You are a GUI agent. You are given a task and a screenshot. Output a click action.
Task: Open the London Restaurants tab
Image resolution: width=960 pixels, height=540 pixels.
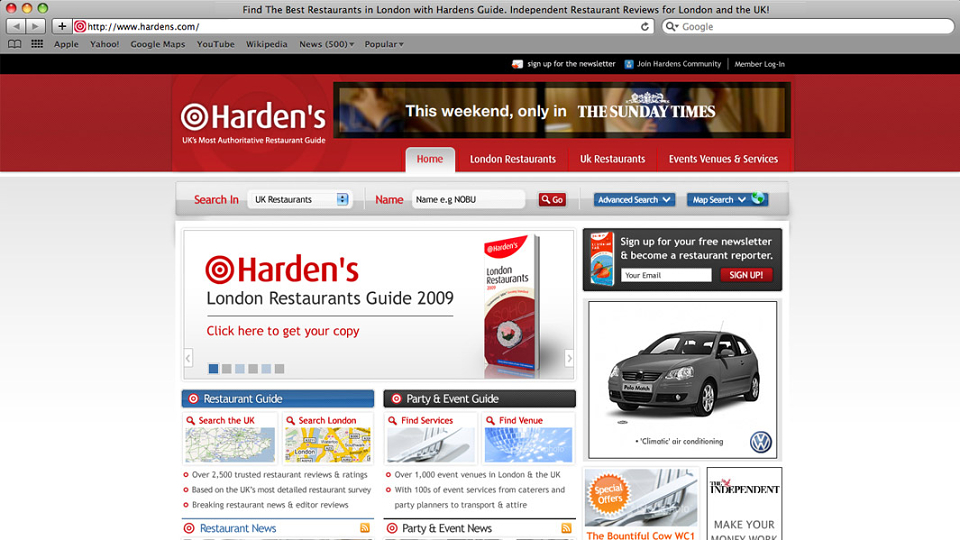[512, 159]
